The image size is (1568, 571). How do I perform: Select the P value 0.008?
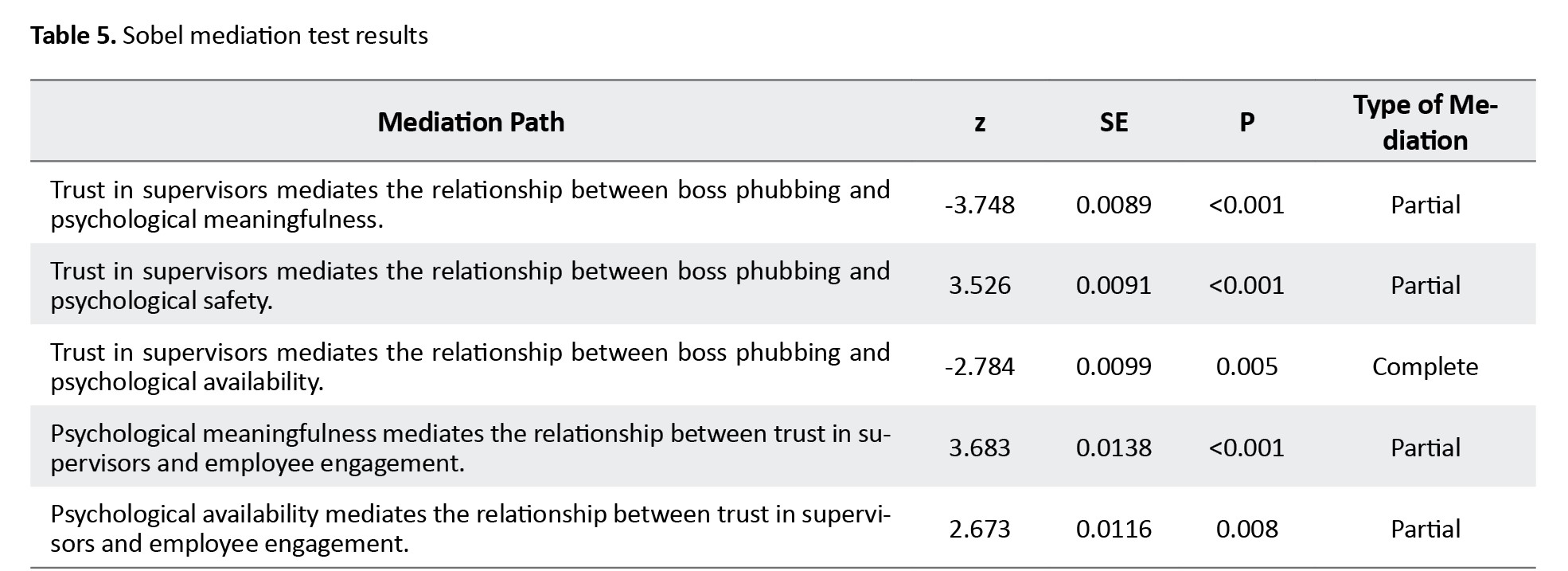click(1247, 529)
